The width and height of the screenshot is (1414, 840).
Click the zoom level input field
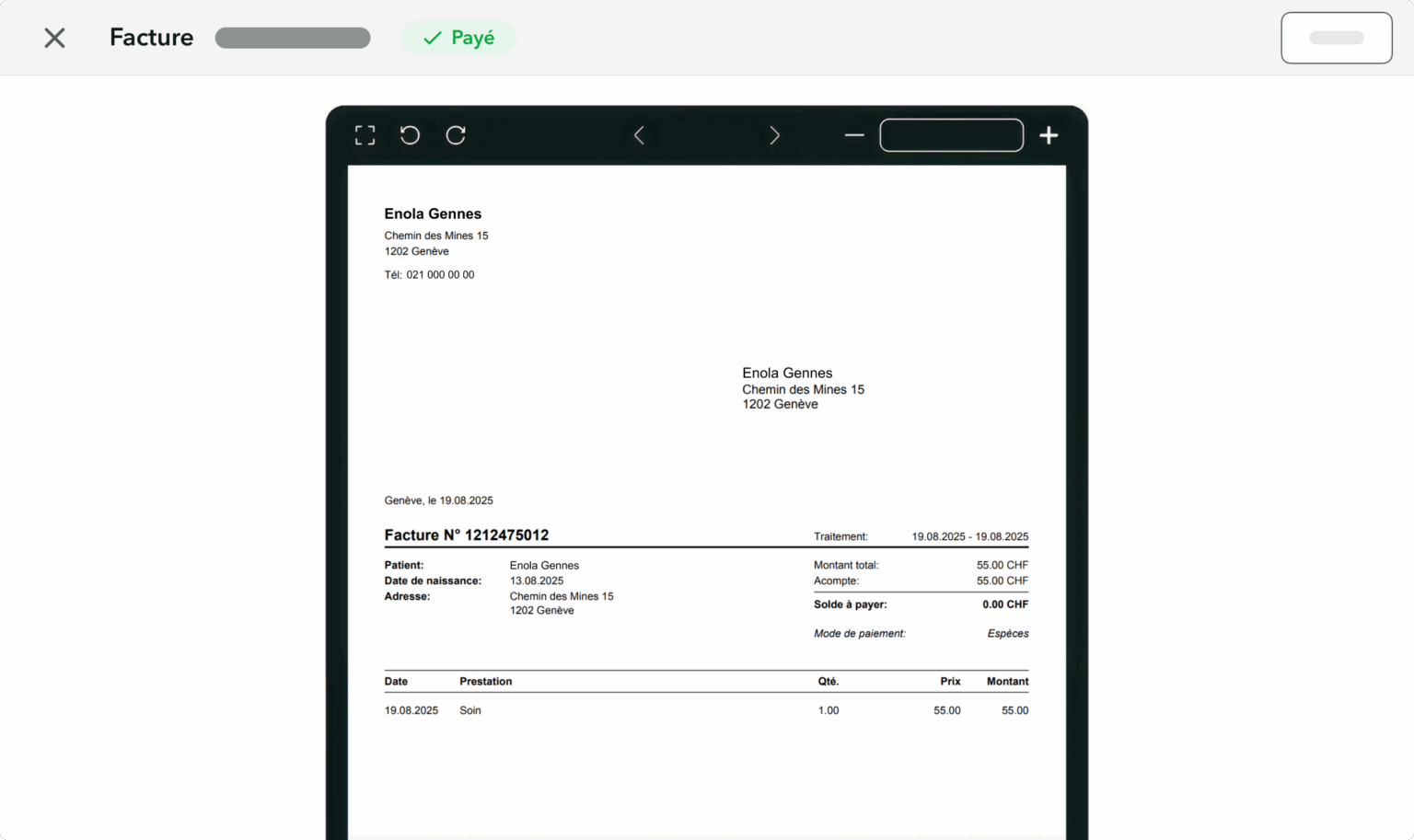[x=951, y=135]
